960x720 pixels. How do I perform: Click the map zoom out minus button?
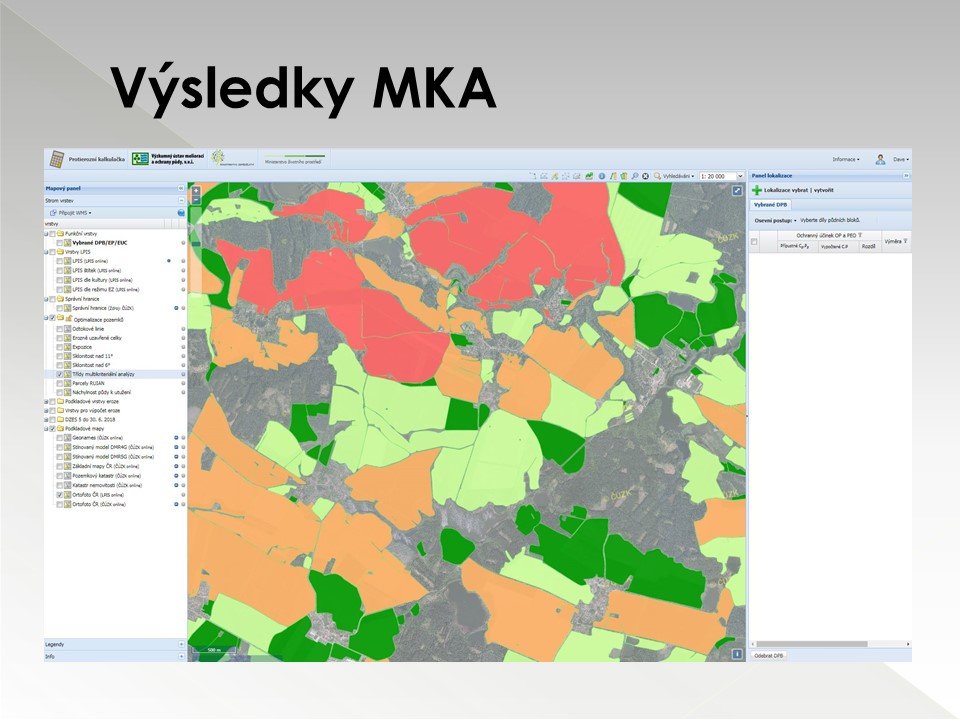pyautogui.click(x=195, y=200)
